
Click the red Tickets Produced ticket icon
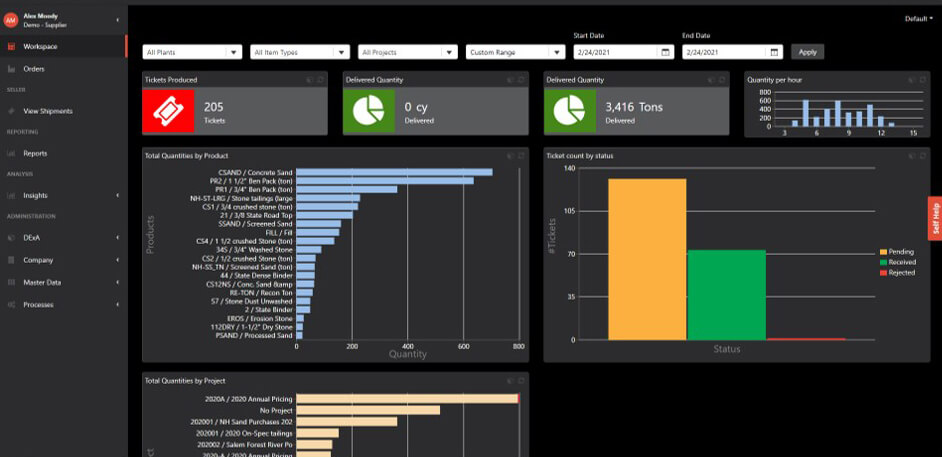168,111
